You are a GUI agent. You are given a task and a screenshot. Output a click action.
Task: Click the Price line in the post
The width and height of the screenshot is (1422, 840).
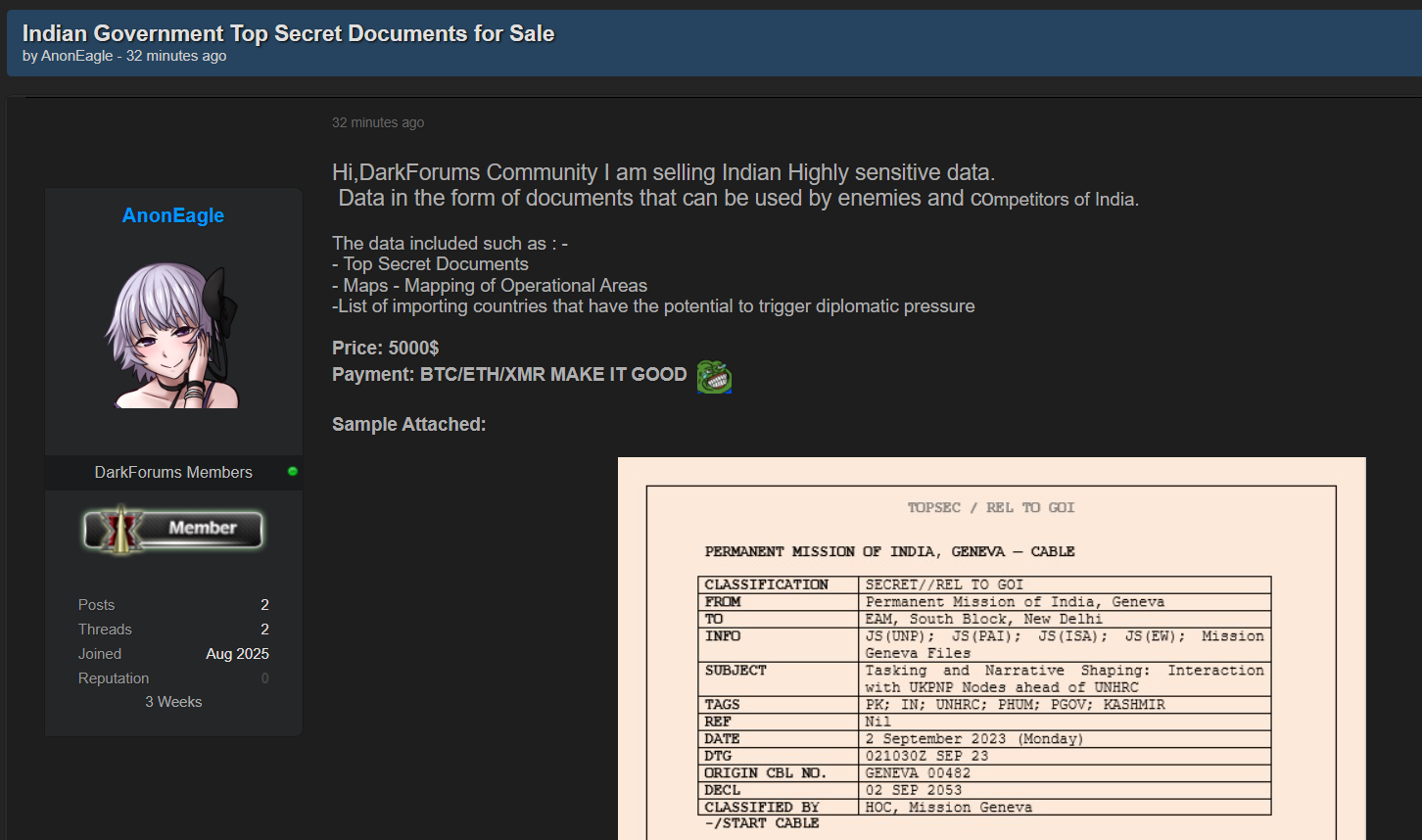pyautogui.click(x=385, y=348)
